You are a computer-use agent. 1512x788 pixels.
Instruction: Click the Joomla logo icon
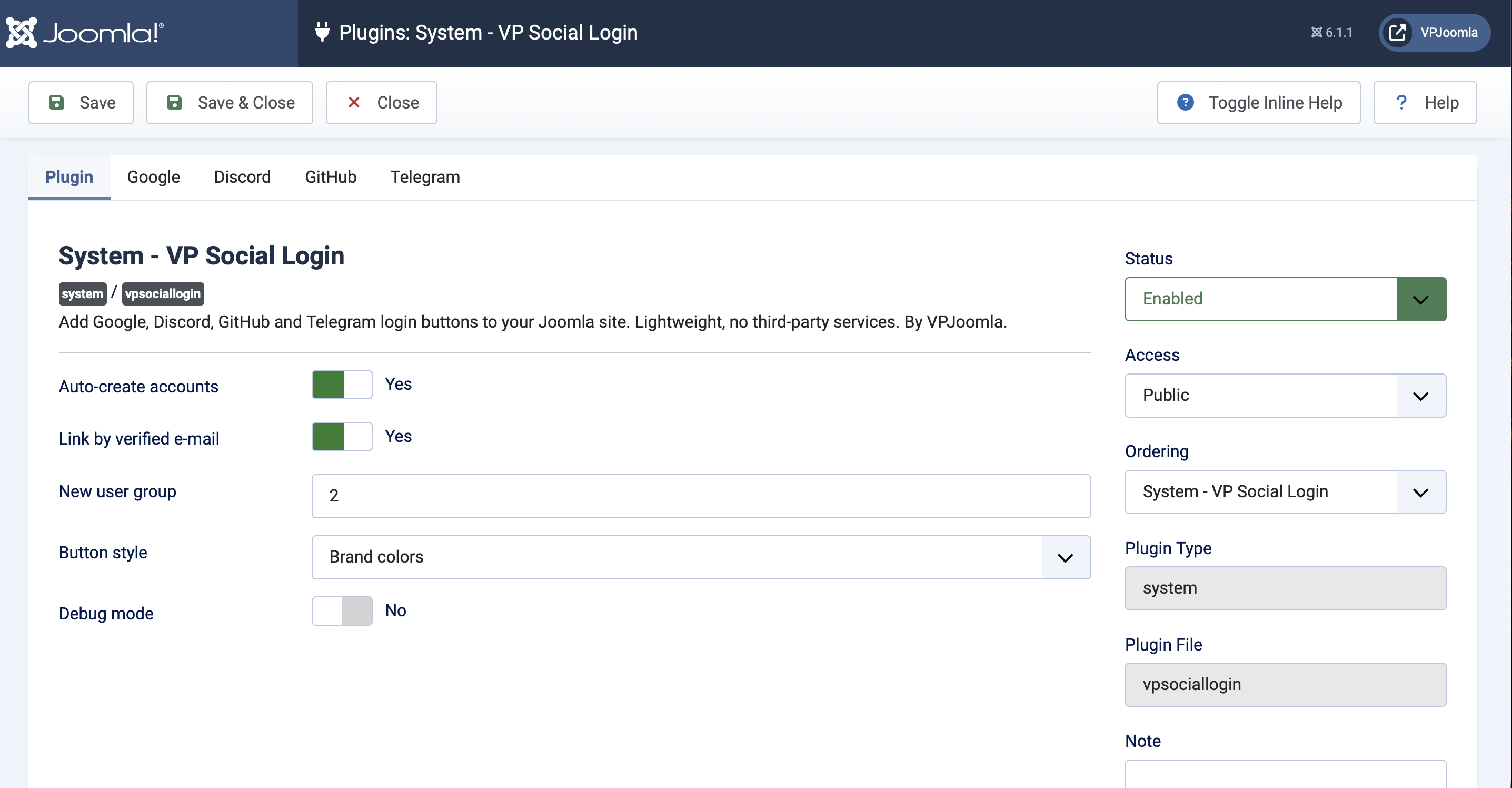click(22, 32)
